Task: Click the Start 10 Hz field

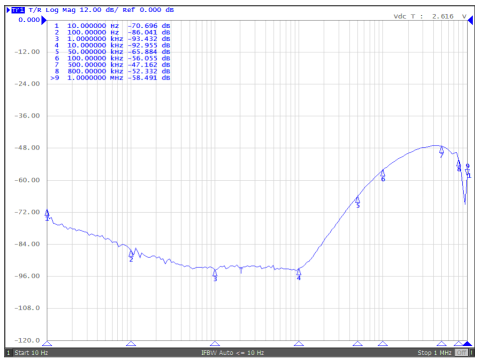Action: [31, 353]
